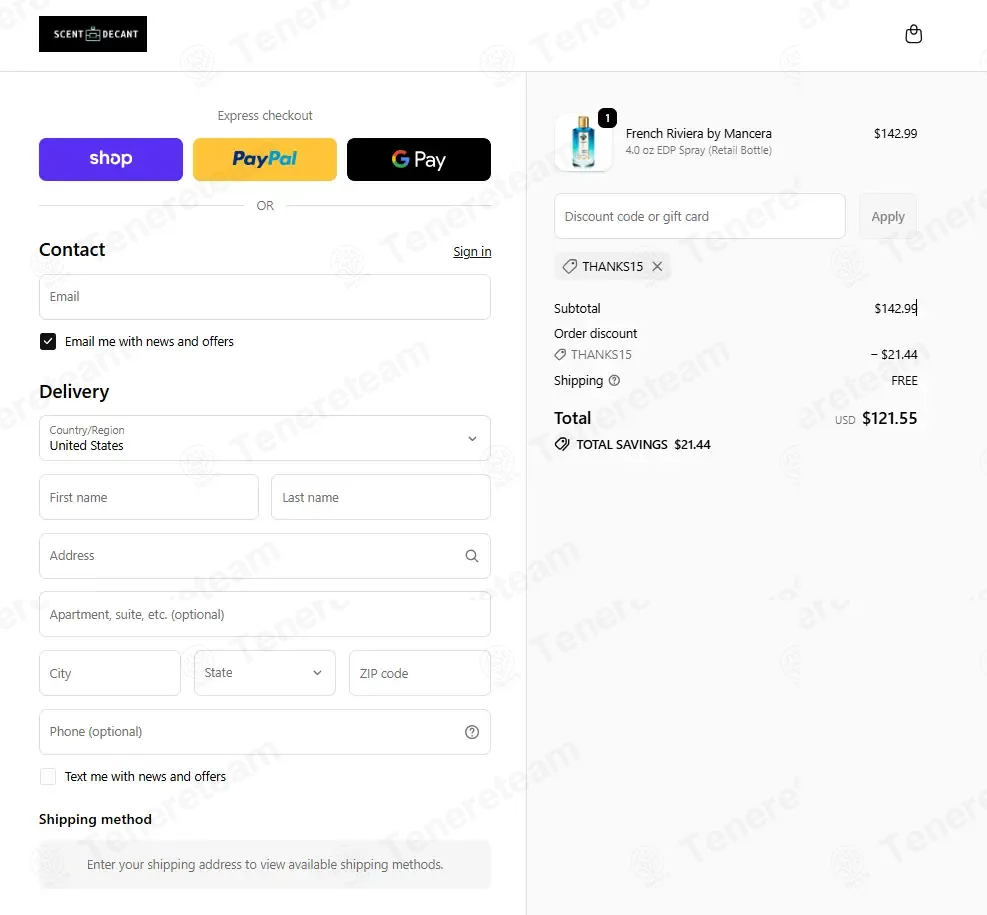This screenshot has height=915, width=987.
Task: Open the shopping bag cart icon
Action: tap(913, 34)
